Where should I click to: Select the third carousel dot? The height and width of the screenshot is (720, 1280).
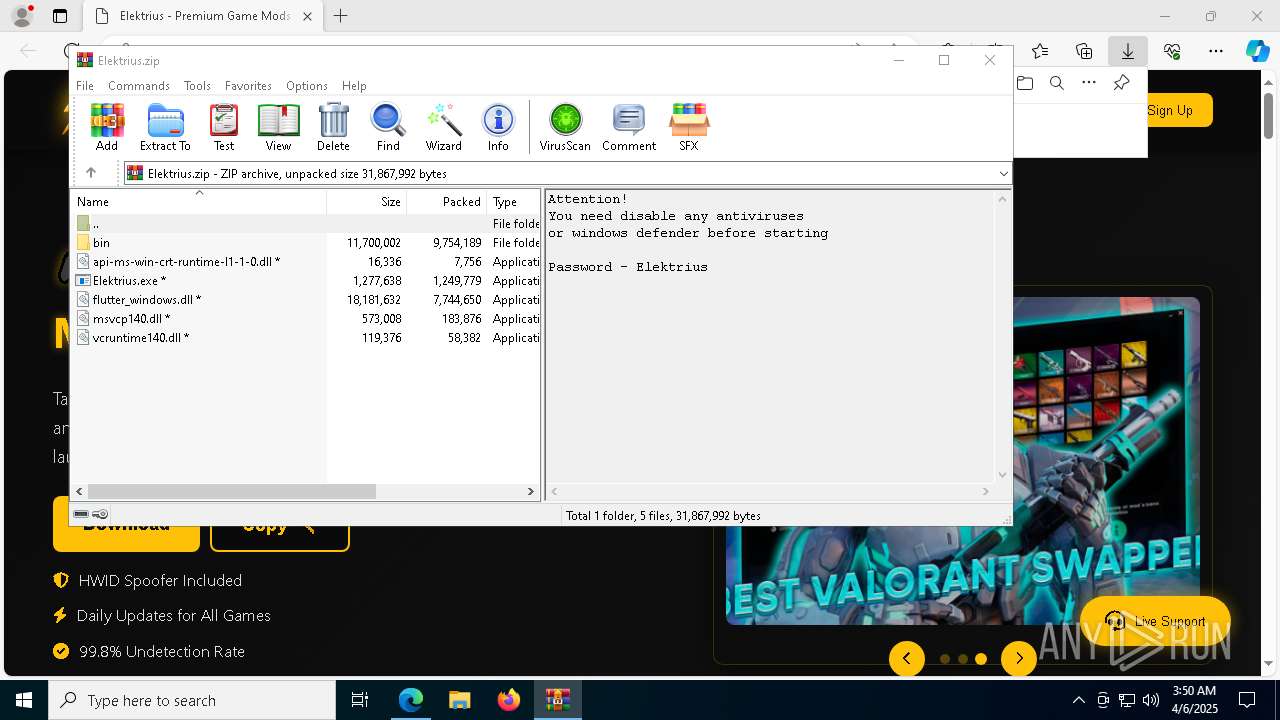click(981, 659)
